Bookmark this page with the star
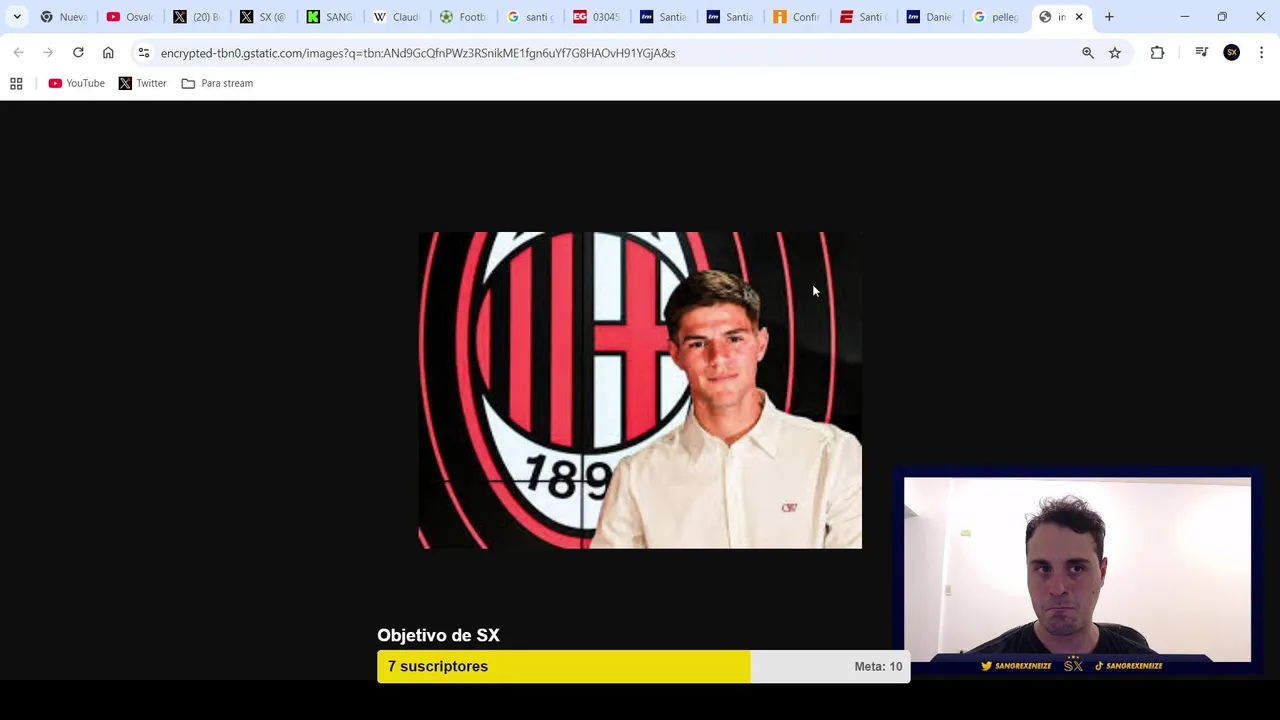 pos(1115,53)
